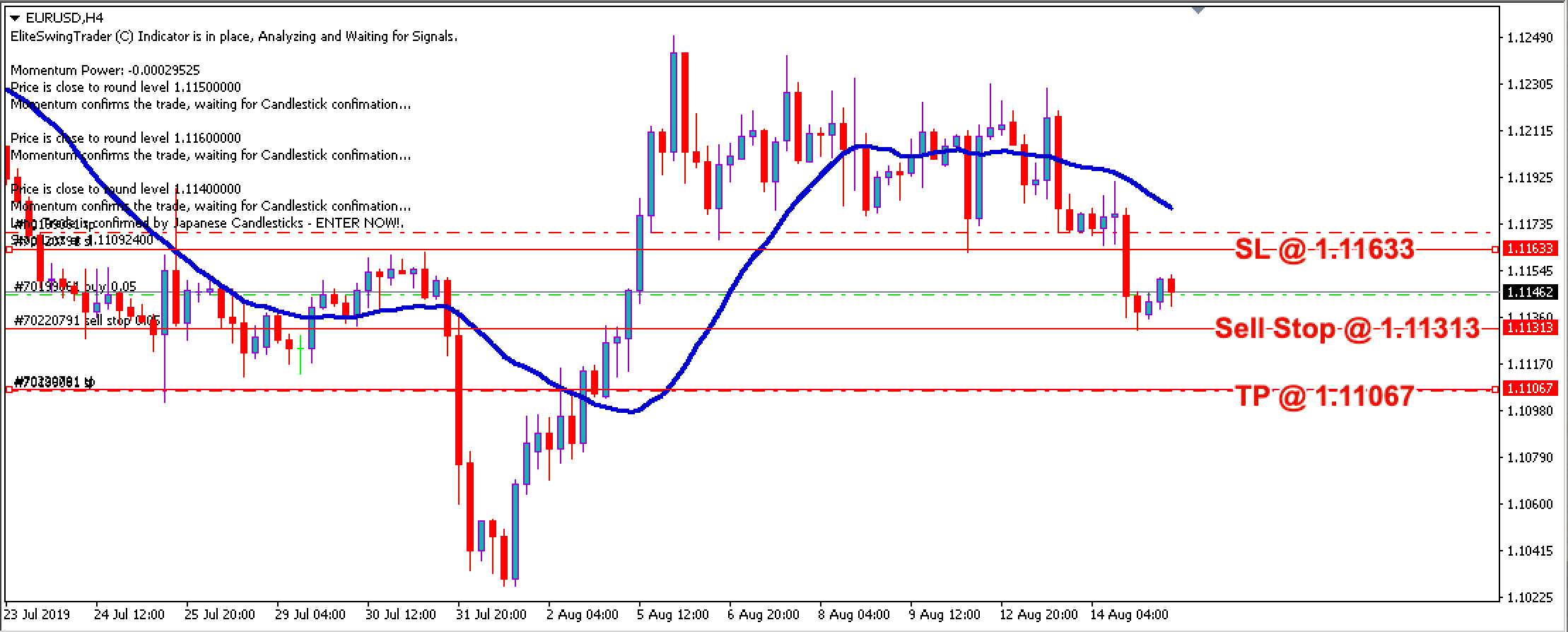Click the EliteSwingTrader indicator status text
1568x632 pixels.
click(x=233, y=37)
